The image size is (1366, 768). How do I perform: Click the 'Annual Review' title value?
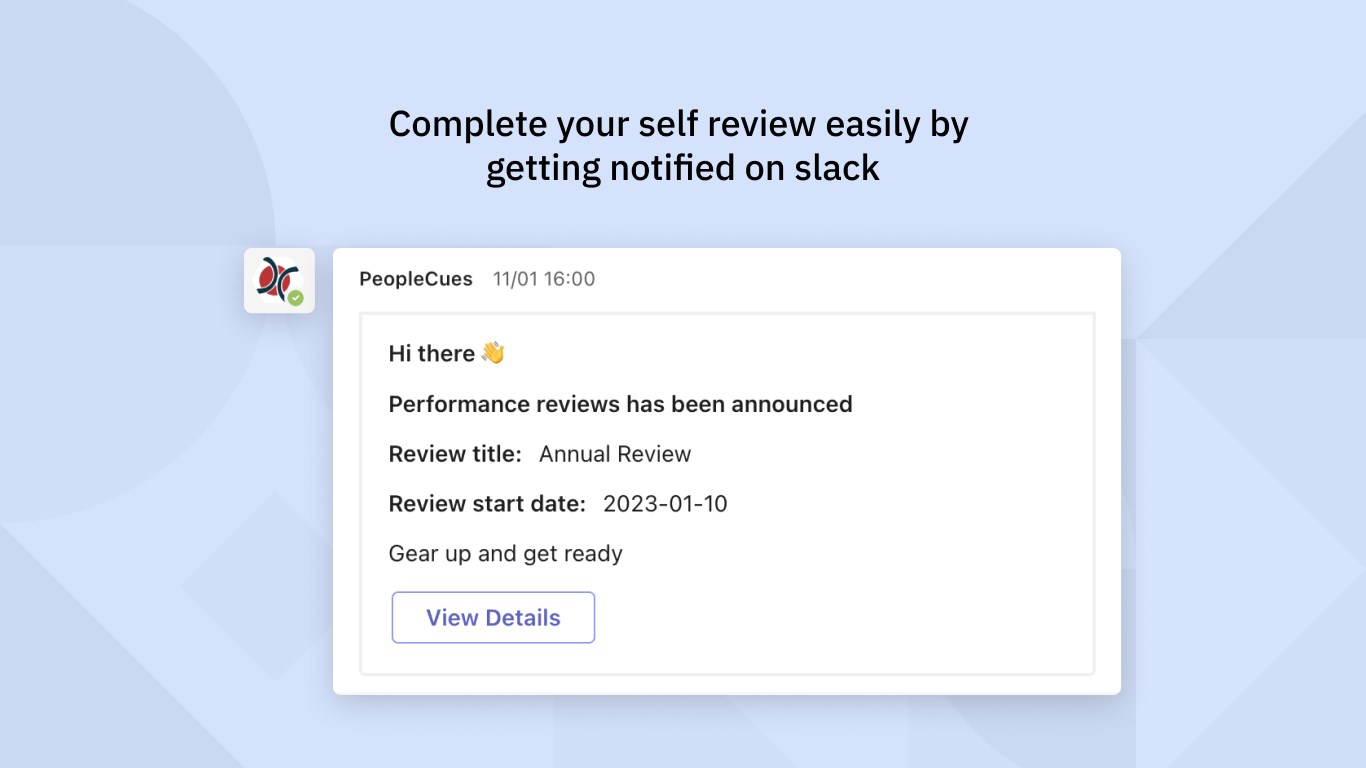coord(615,454)
